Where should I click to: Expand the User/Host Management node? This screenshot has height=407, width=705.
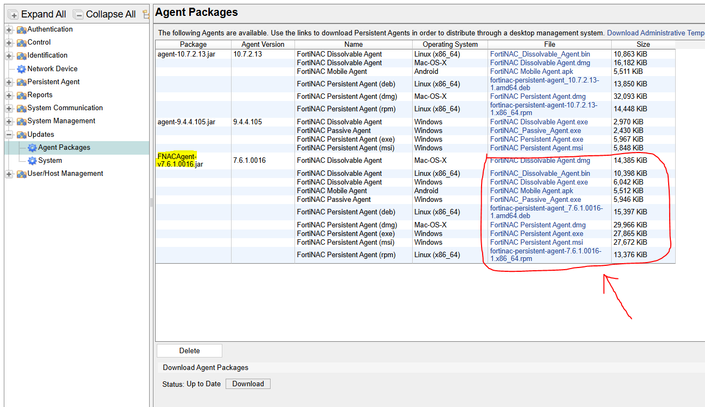coord(9,174)
